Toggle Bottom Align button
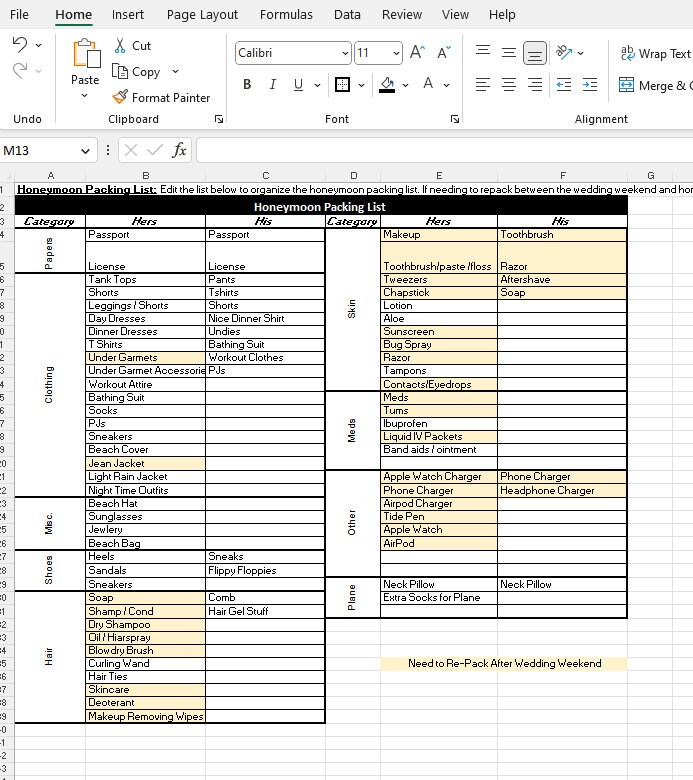 tap(535, 53)
